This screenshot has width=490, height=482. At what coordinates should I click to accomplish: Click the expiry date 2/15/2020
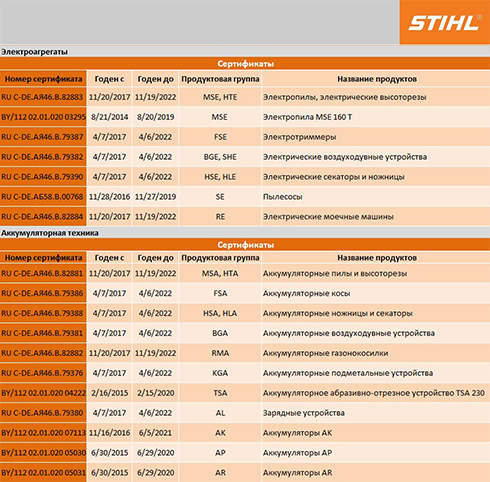[x=155, y=393]
